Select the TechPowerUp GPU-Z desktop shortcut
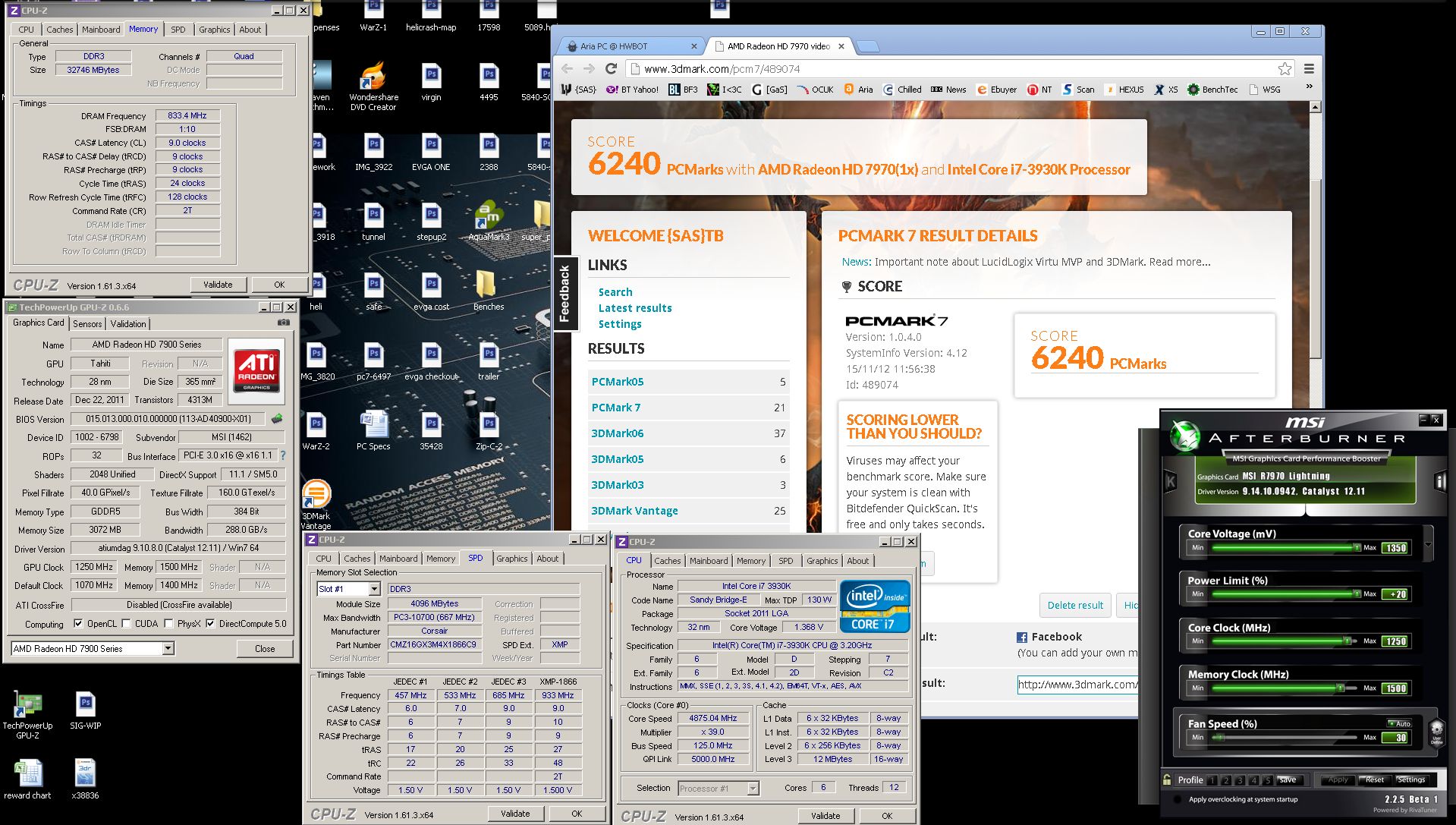This screenshot has width=1456, height=825. click(27, 715)
